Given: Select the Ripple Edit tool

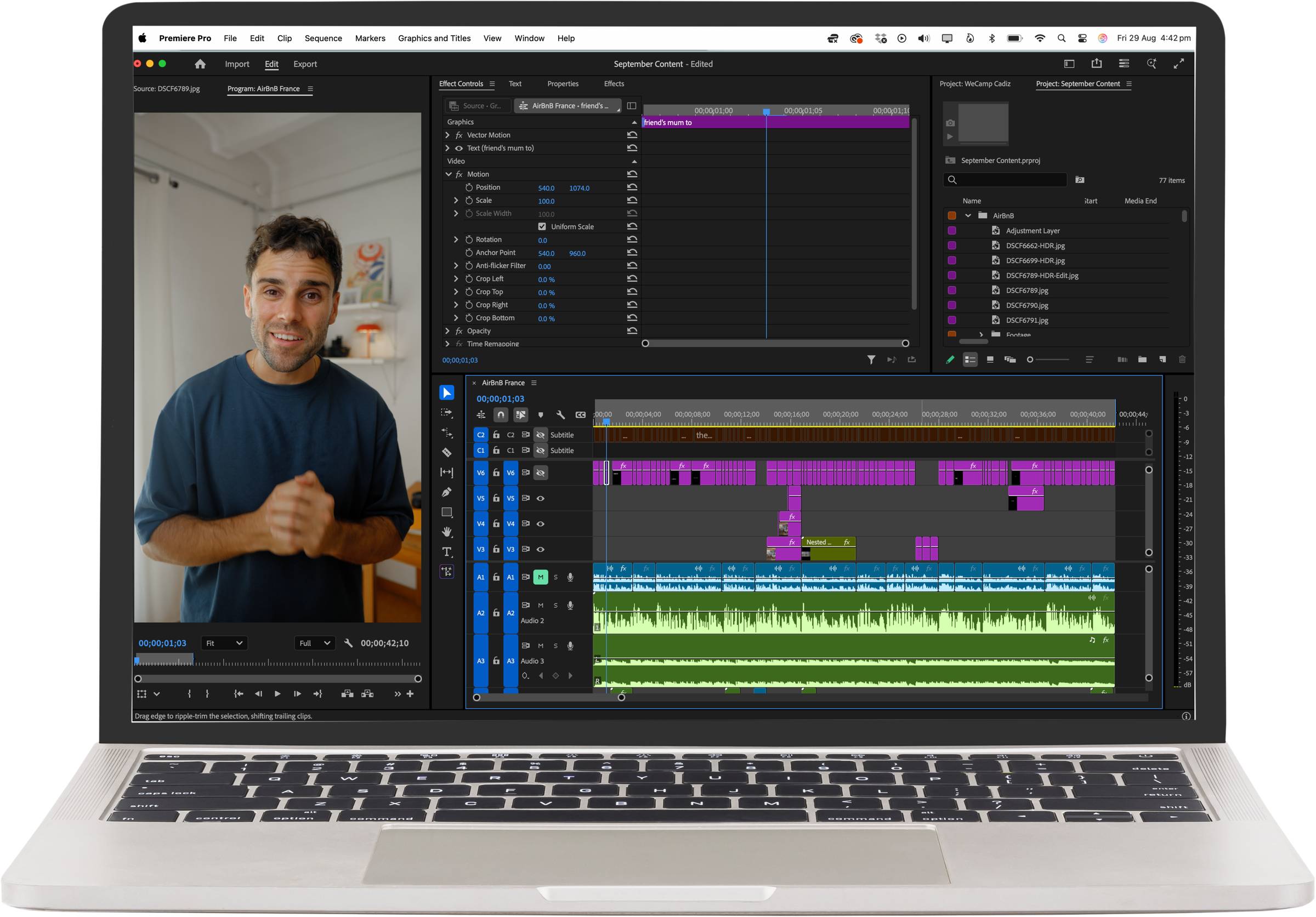Looking at the screenshot, I should coord(446,432).
